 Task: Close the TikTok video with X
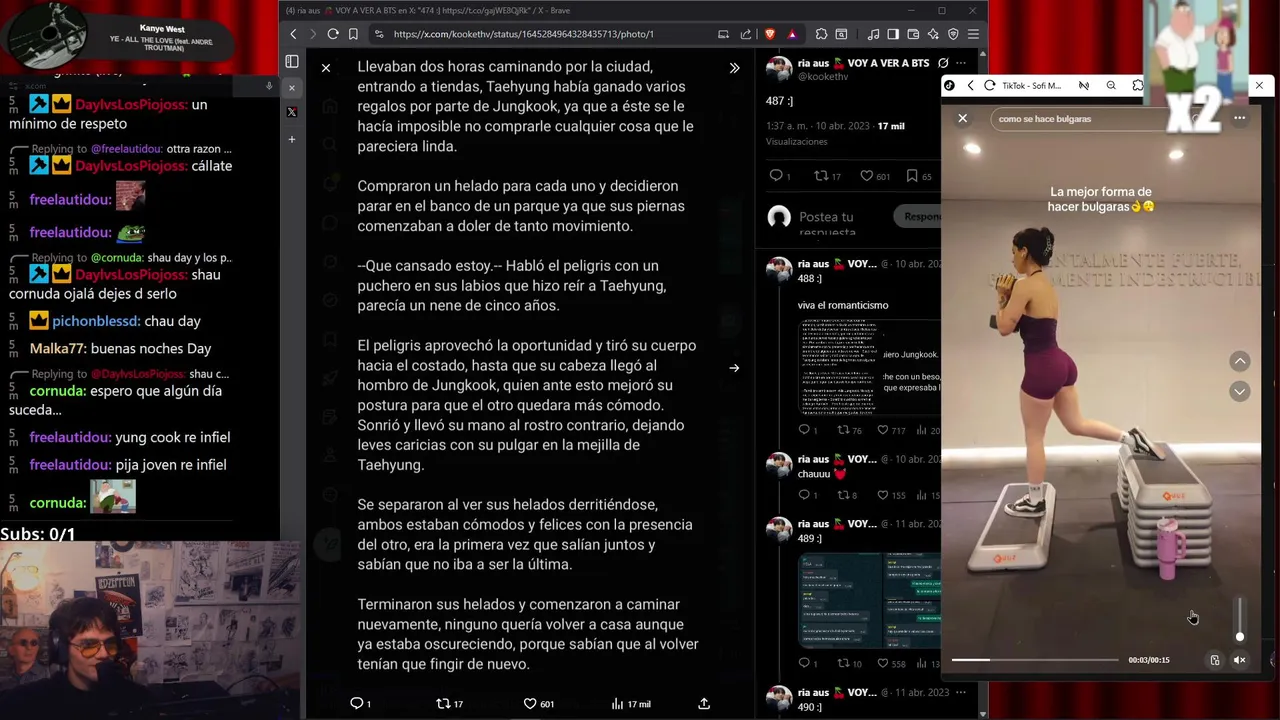(962, 119)
